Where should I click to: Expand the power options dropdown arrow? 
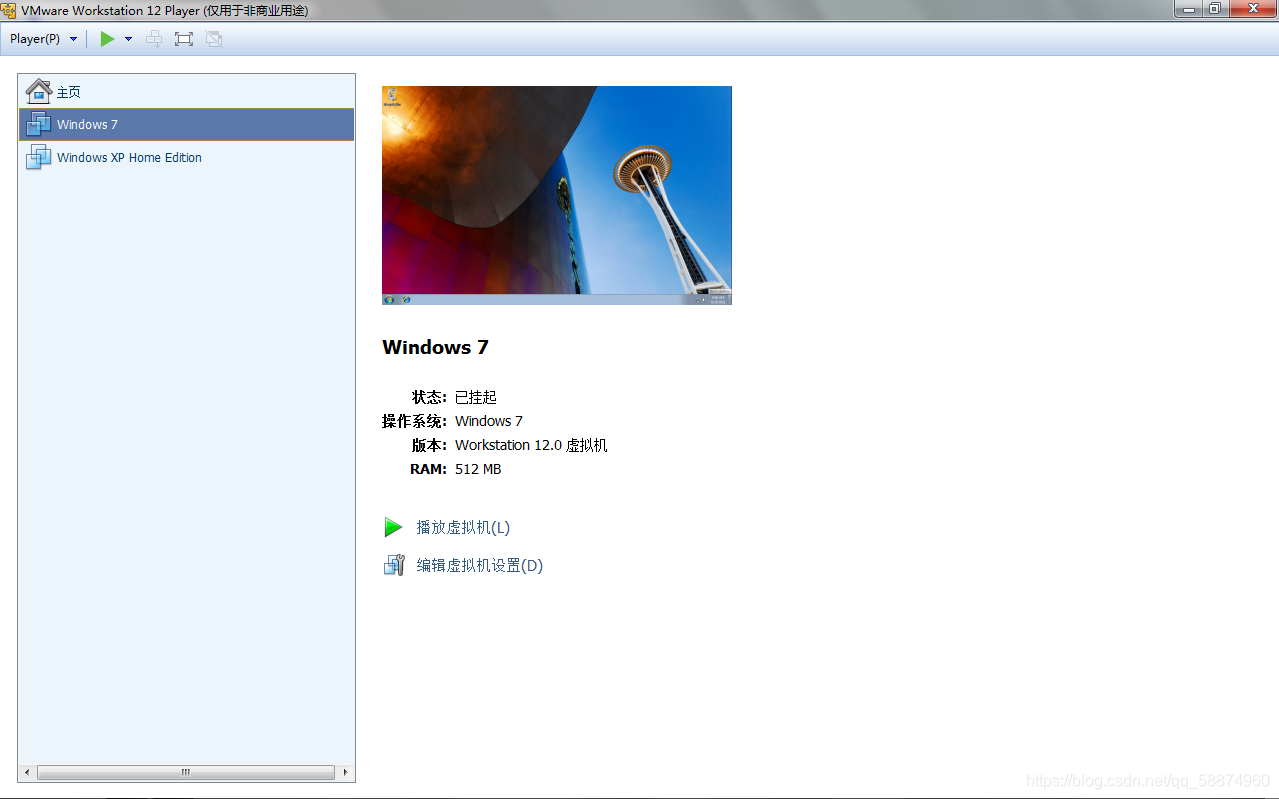tap(128, 39)
